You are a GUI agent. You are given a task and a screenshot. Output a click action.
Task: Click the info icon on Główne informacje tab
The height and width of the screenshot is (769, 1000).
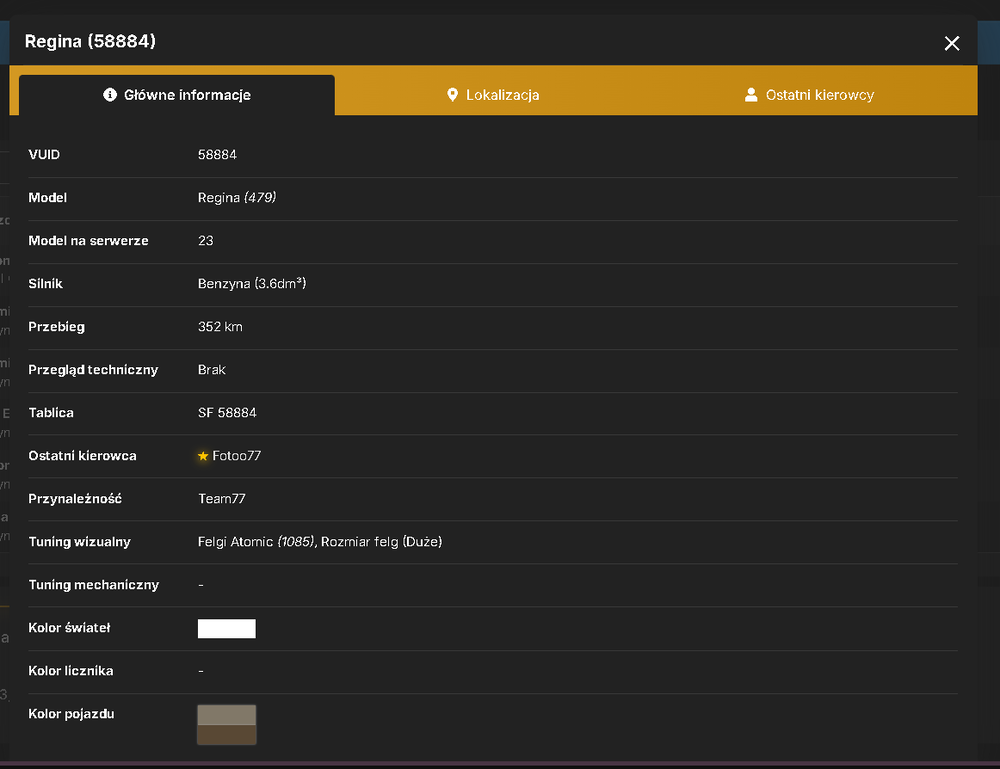(110, 95)
